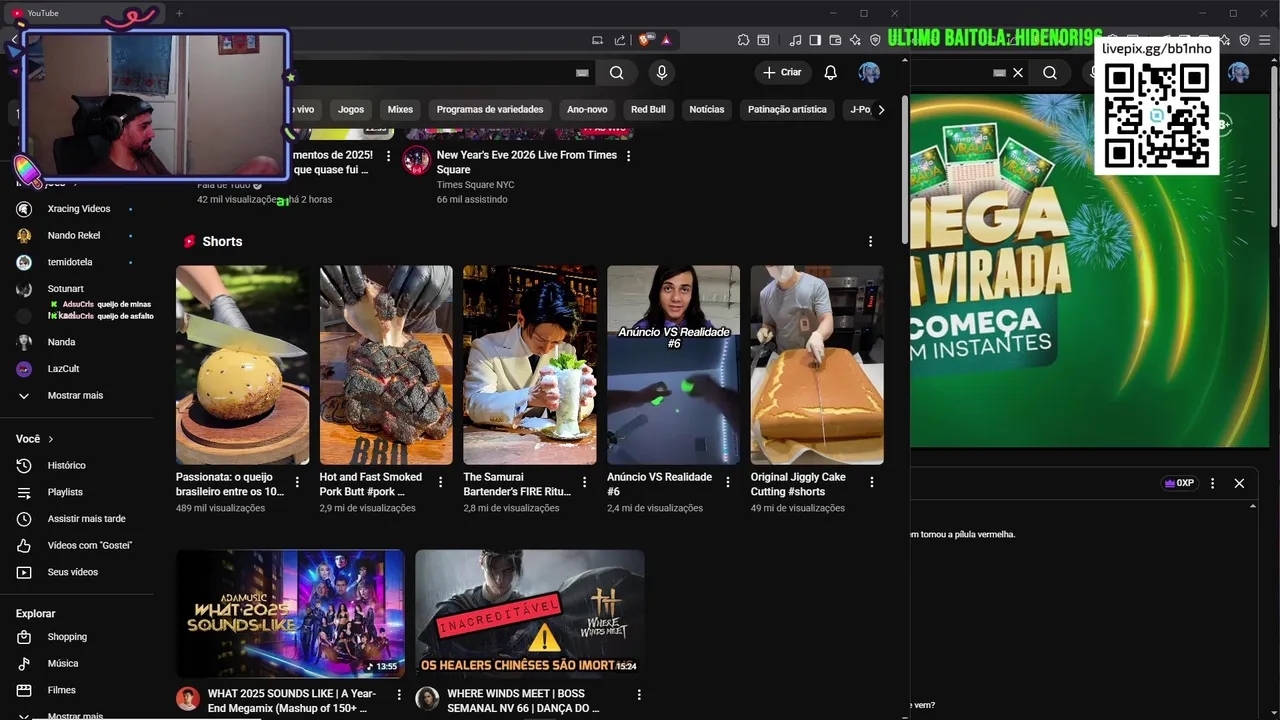Screen dimensions: 1280x720
Task: Select the Mixes filter chip
Action: pos(400,110)
